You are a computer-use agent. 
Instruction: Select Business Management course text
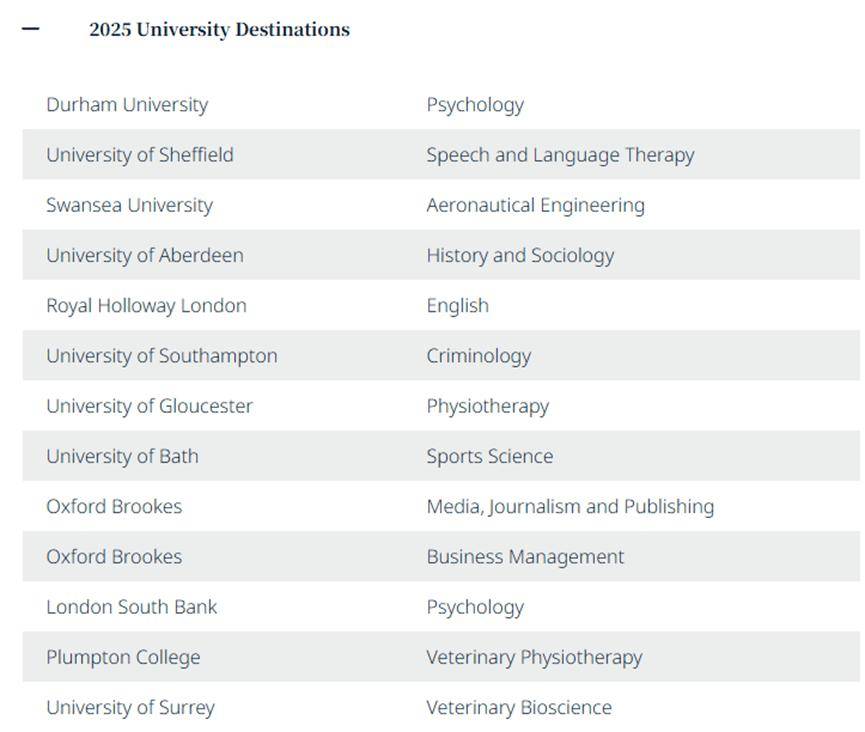(x=525, y=557)
